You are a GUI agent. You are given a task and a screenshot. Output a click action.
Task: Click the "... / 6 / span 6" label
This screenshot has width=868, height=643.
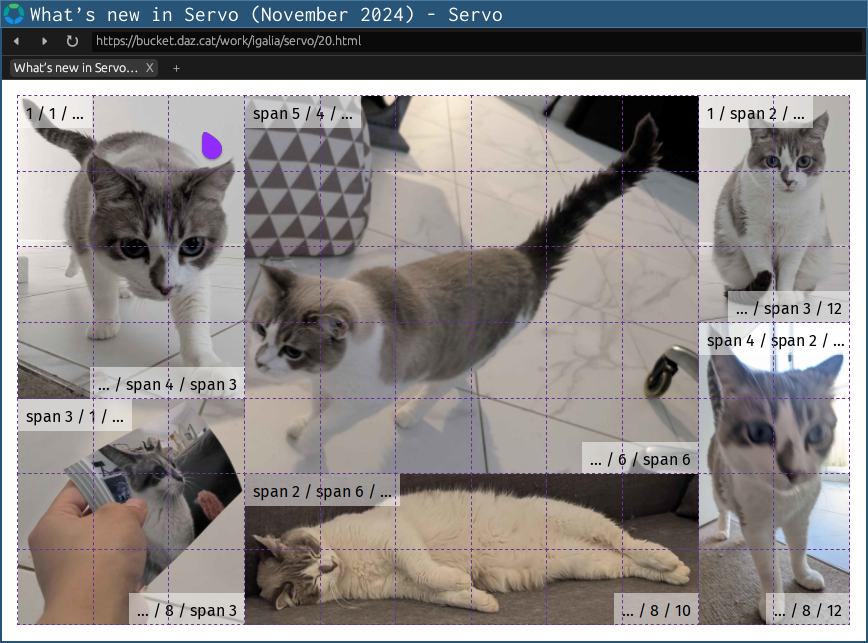(x=640, y=459)
